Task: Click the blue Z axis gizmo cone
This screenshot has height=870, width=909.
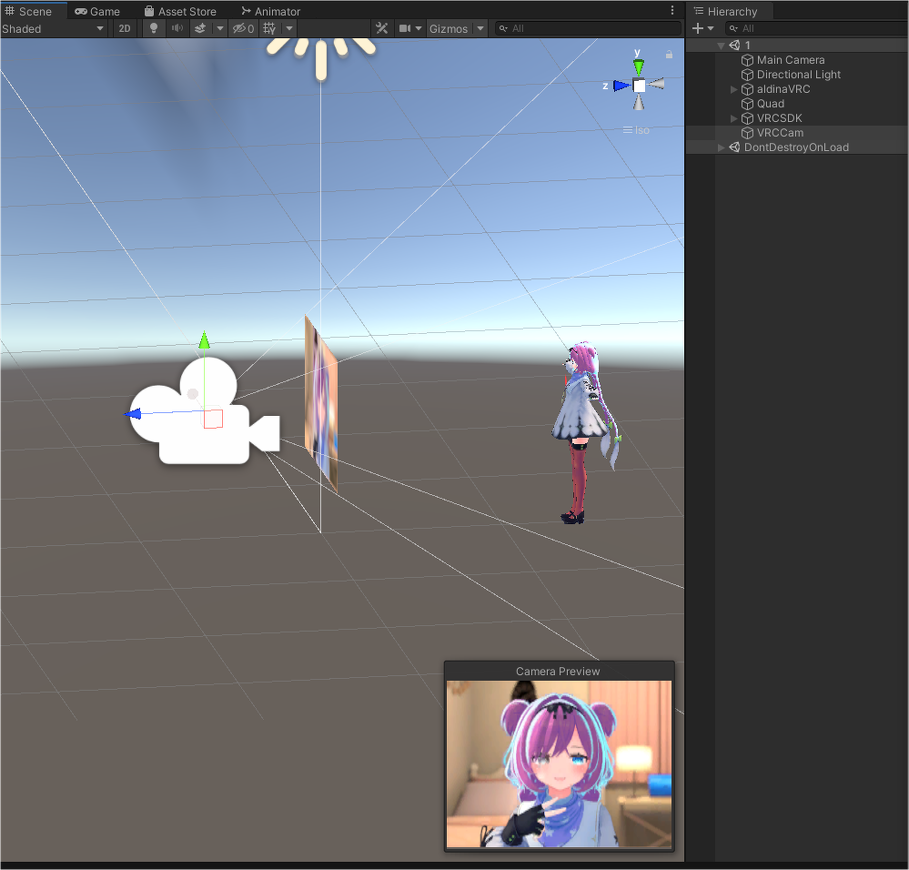Action: tap(621, 86)
